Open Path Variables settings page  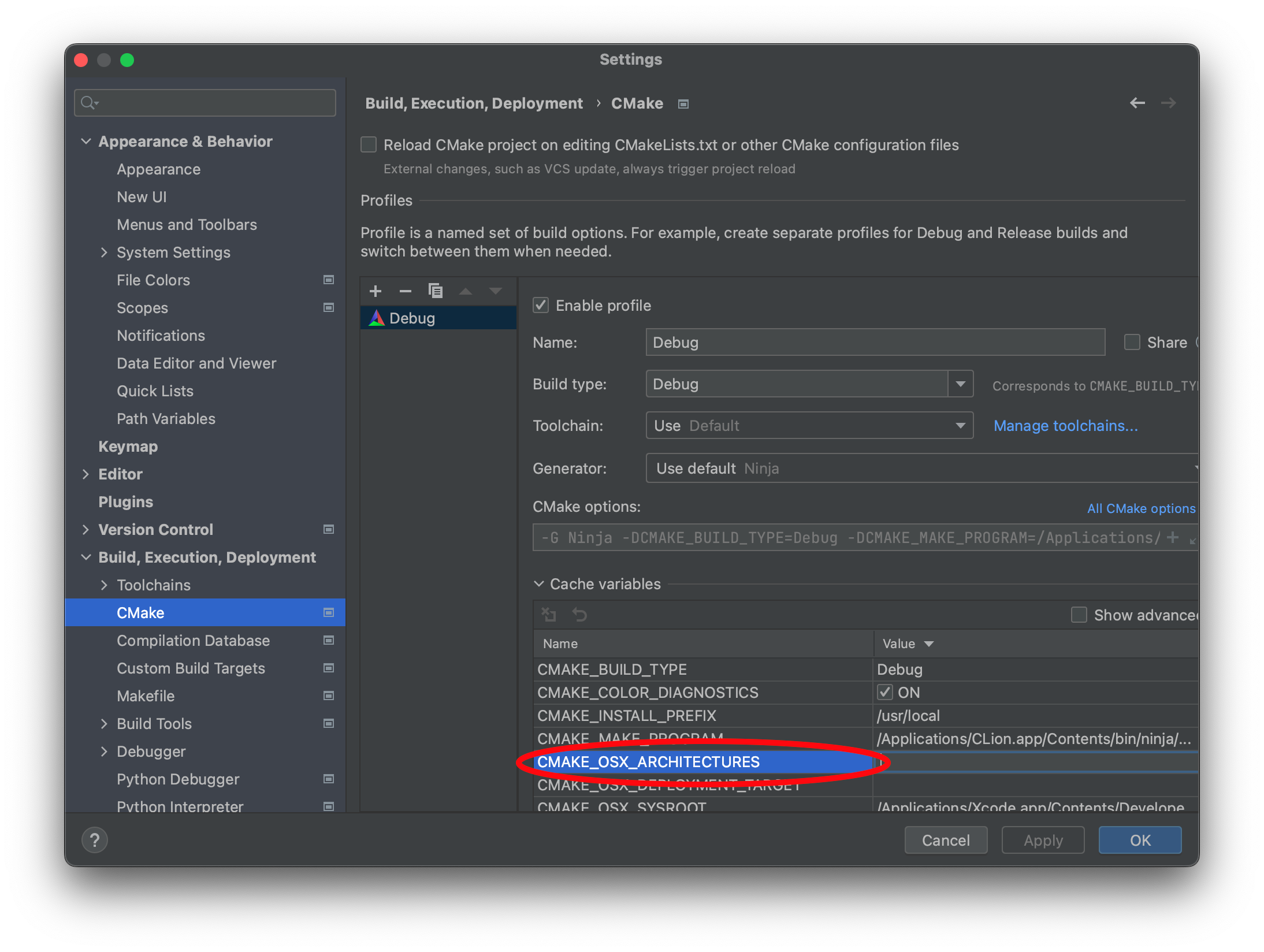[166, 419]
